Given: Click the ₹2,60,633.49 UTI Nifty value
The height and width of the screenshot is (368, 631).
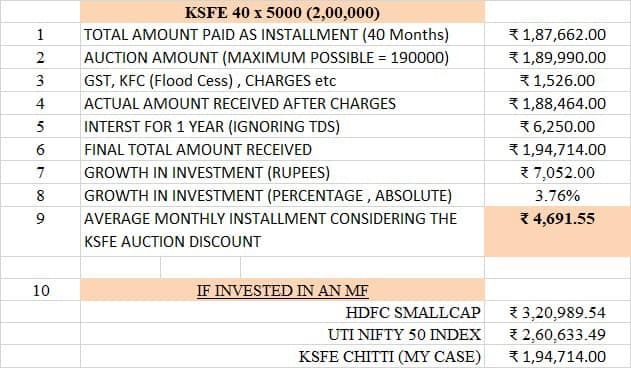Looking at the screenshot, I should [557, 334].
